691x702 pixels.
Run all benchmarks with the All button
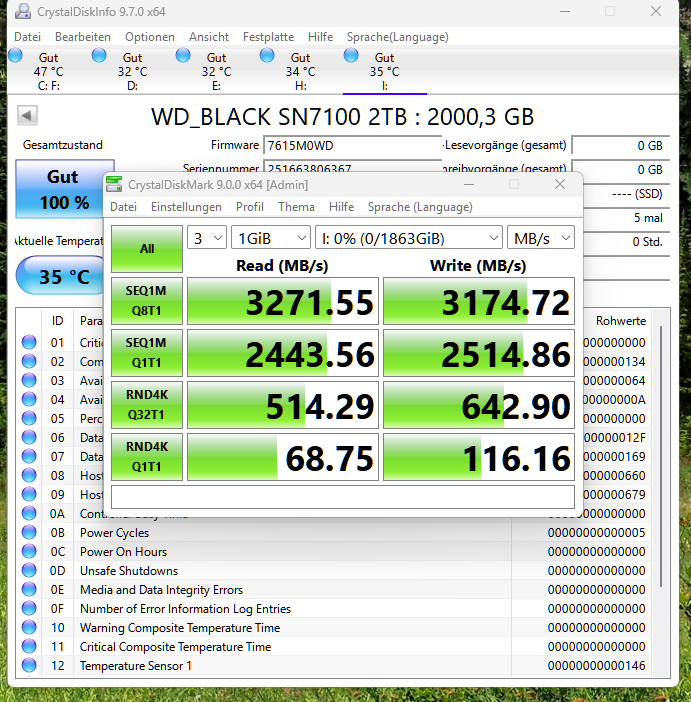[x=147, y=249]
